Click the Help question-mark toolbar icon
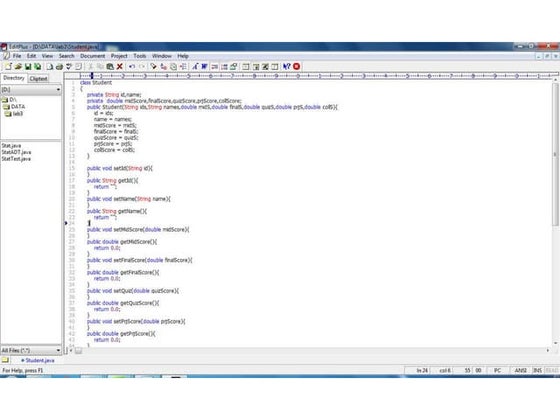560x420 pixels. pos(286,66)
